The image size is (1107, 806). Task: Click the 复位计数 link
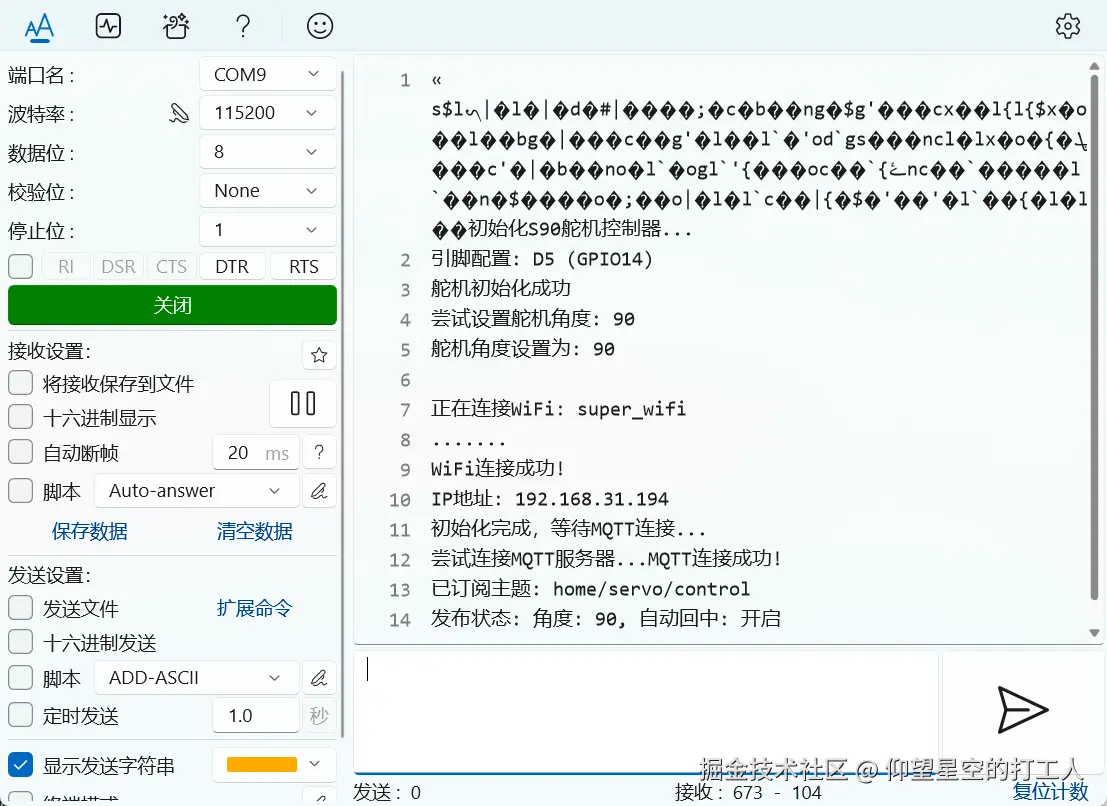(1051, 792)
